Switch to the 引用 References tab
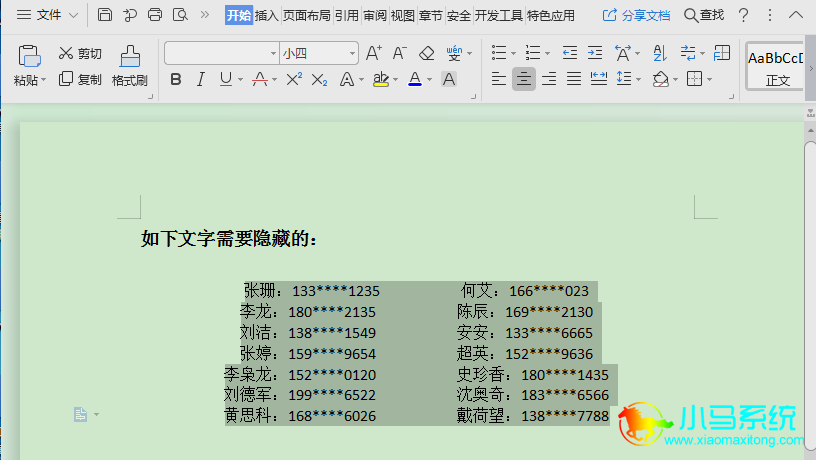This screenshot has height=460, width=816. coord(347,16)
